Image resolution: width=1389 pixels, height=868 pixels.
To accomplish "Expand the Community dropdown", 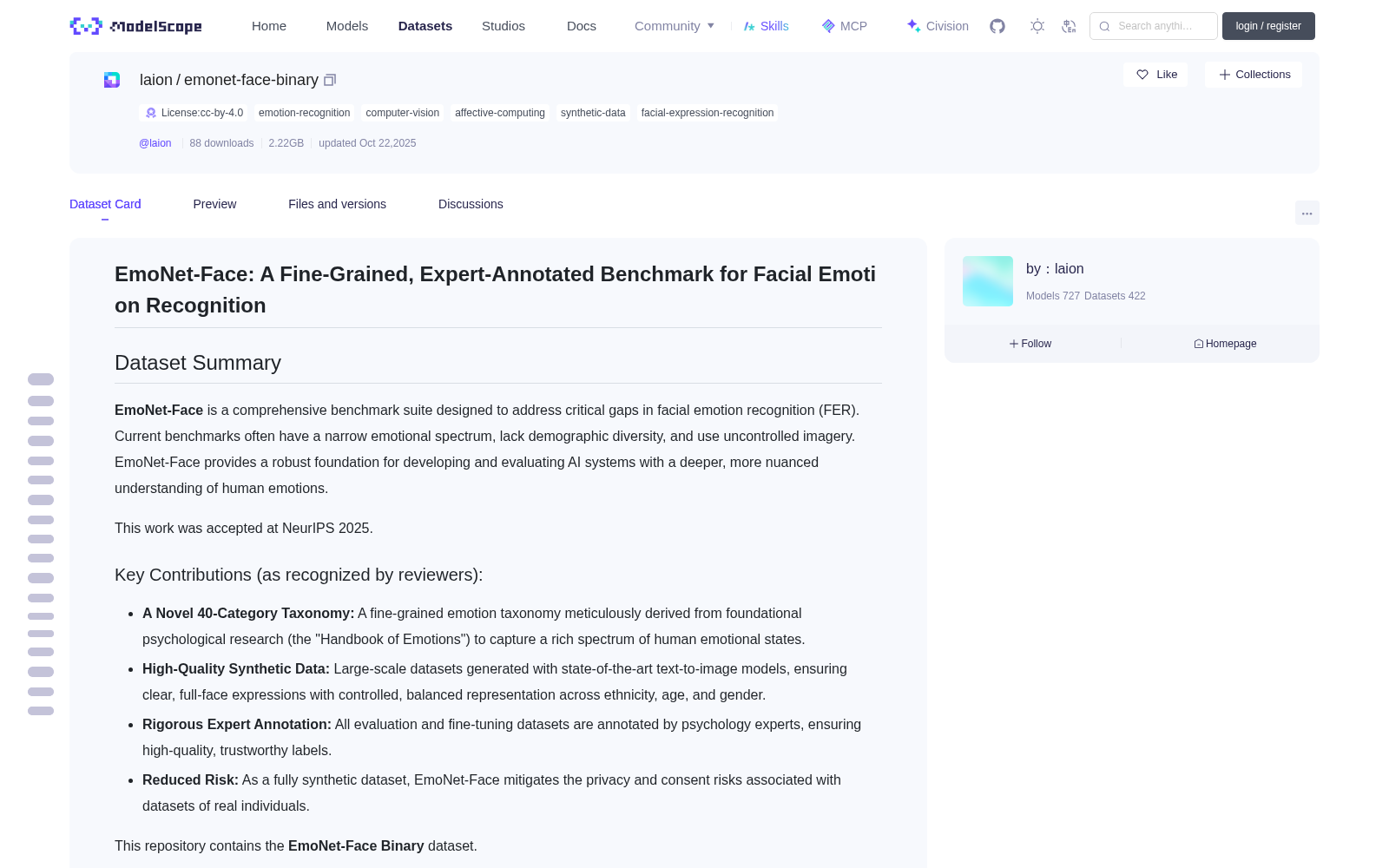I will 675,26.
